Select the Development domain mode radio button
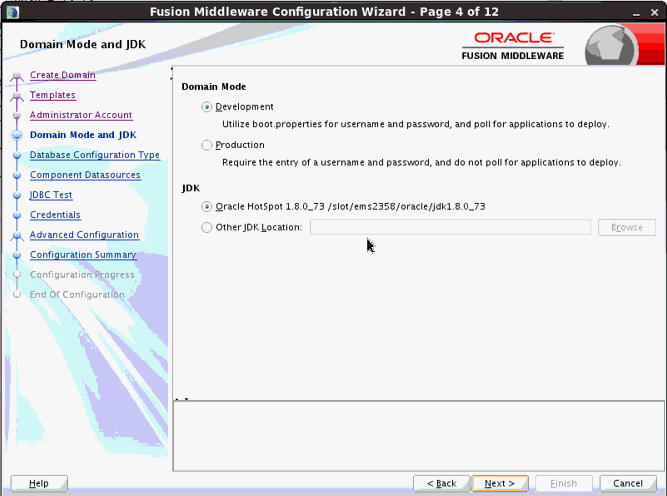The height and width of the screenshot is (496, 667). tap(207, 107)
